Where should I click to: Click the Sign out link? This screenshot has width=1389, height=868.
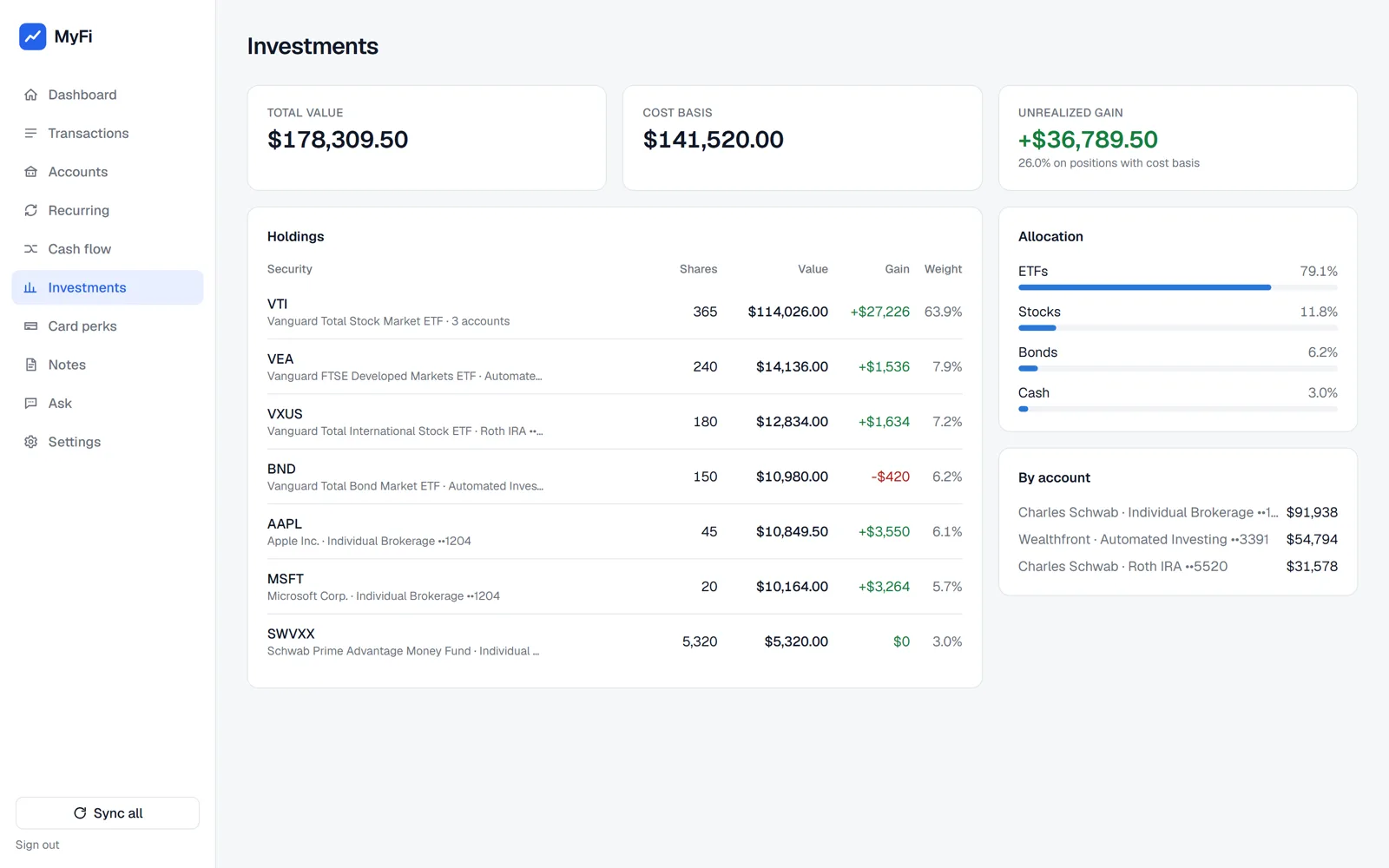coord(37,845)
